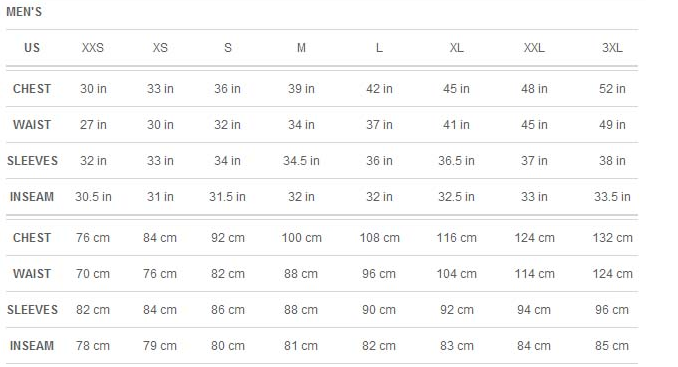This screenshot has width=678, height=367.
Task: Select the 52 in chest cell
Action: tap(612, 89)
